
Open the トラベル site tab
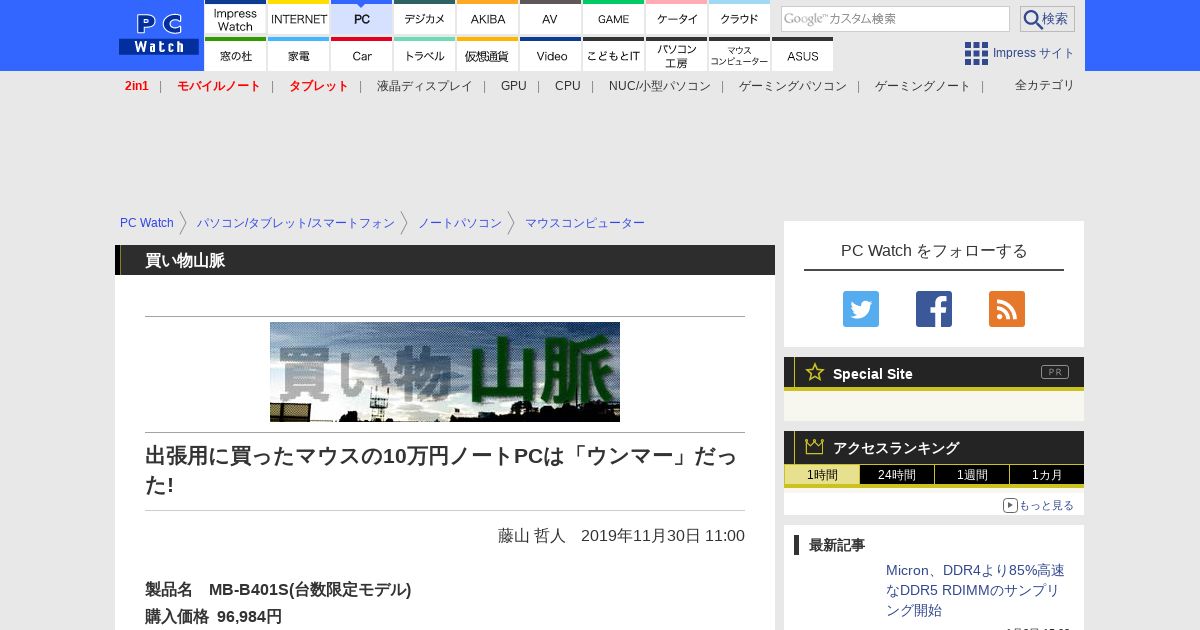pos(424,54)
